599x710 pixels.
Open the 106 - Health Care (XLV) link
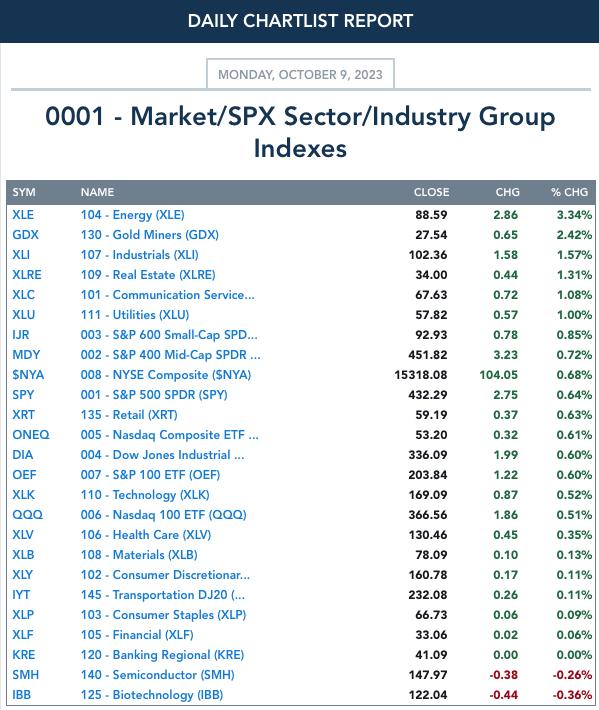(146, 534)
